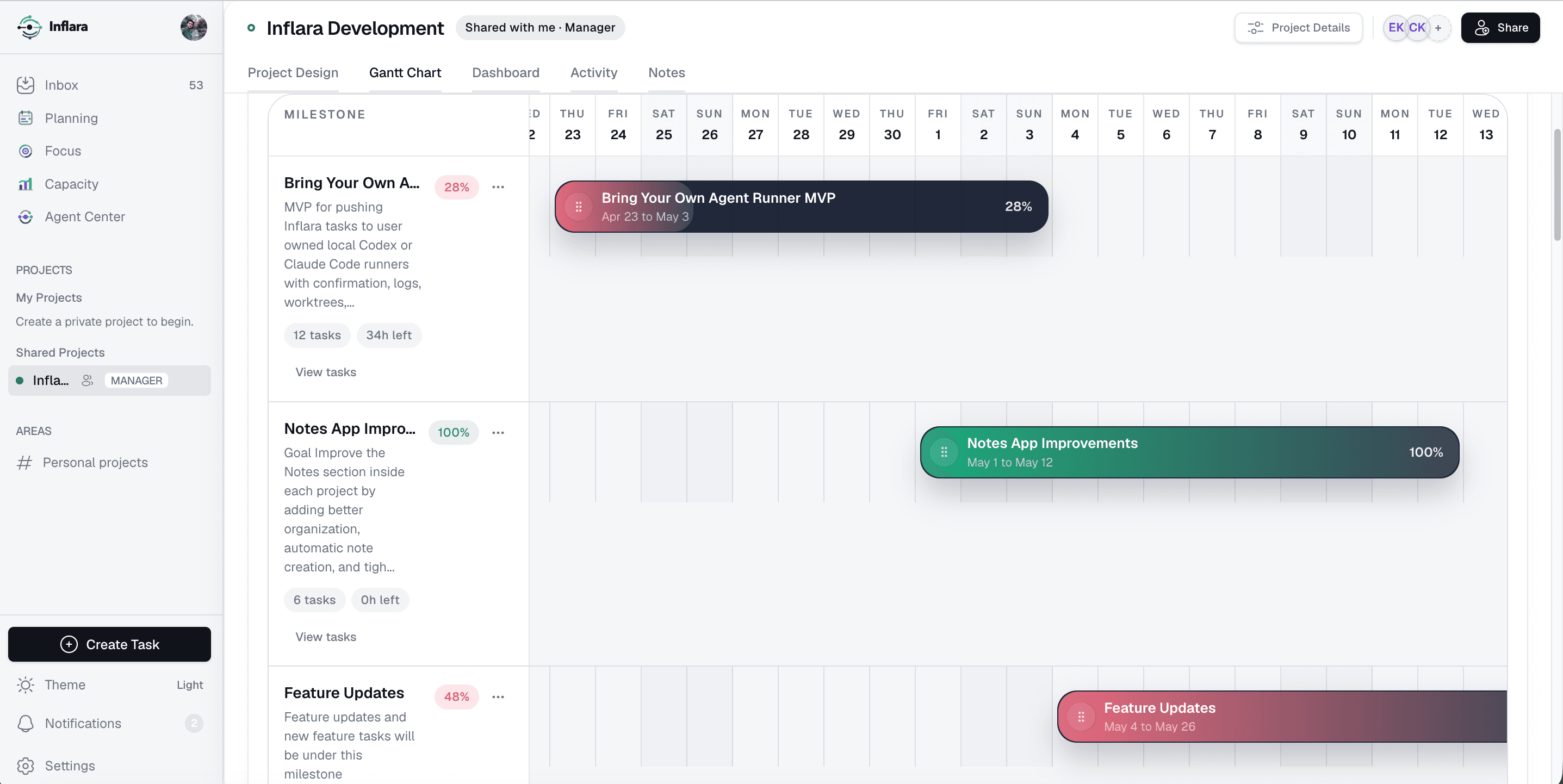The height and width of the screenshot is (784, 1563).
Task: Open the Capacity chart icon
Action: coord(26,184)
